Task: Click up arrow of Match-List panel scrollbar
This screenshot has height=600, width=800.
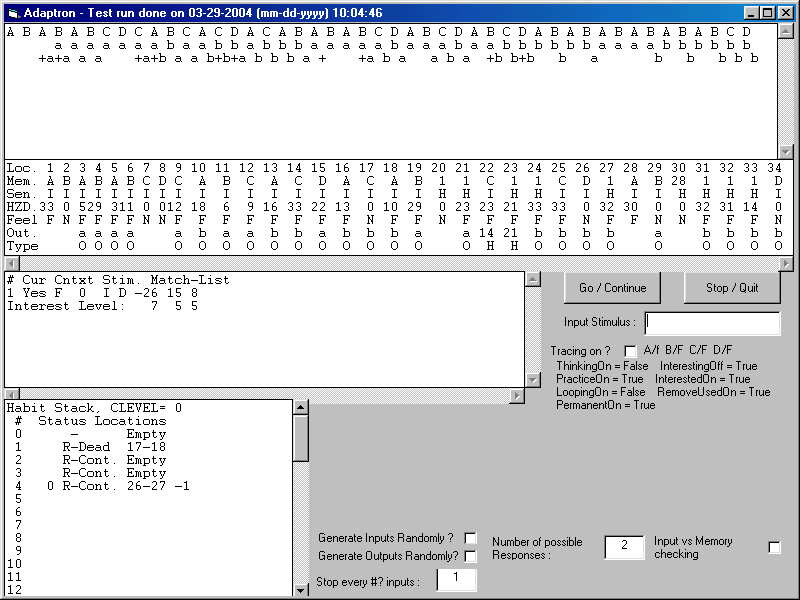Action: [x=533, y=279]
